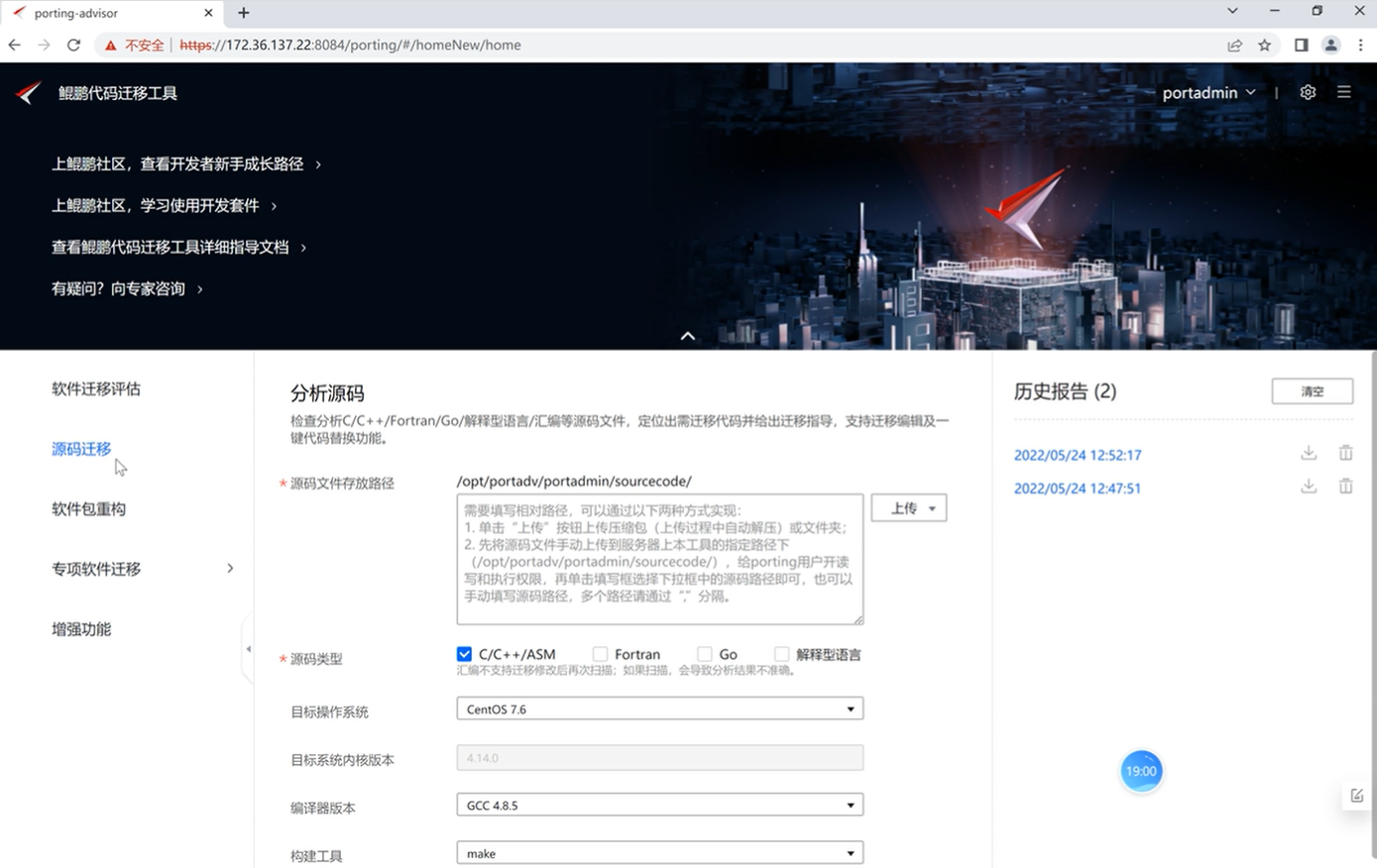Screen dimensions: 1377x868
Task: Switch to the porting-advisor browser tab
Action: coord(111,14)
